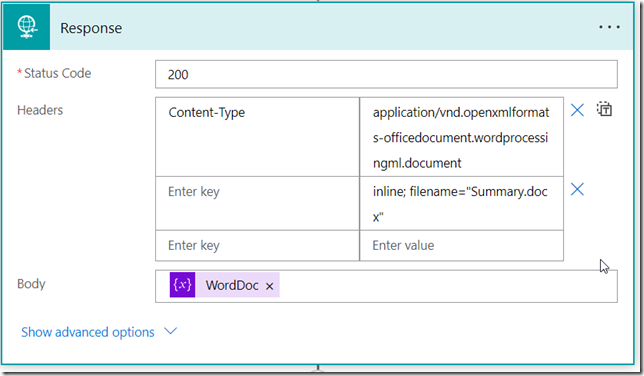Expand Show advanced options chevron

coord(170,331)
